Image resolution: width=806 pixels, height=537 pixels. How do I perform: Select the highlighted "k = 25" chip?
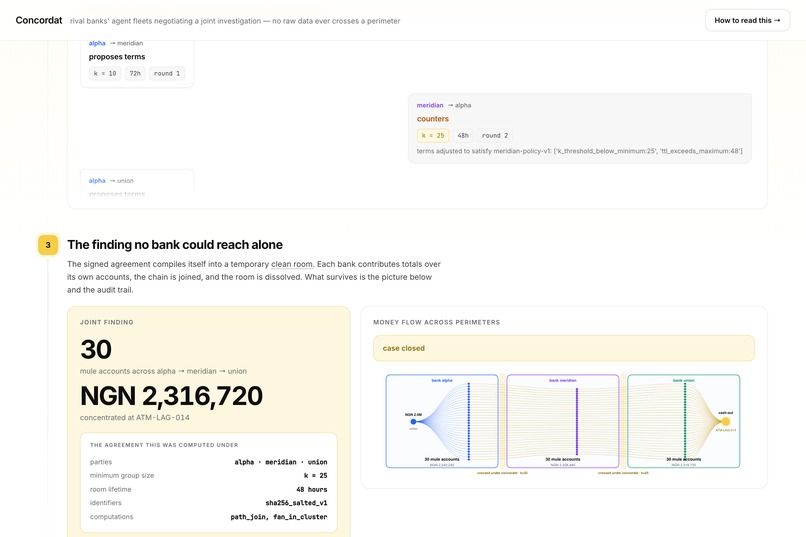point(433,136)
